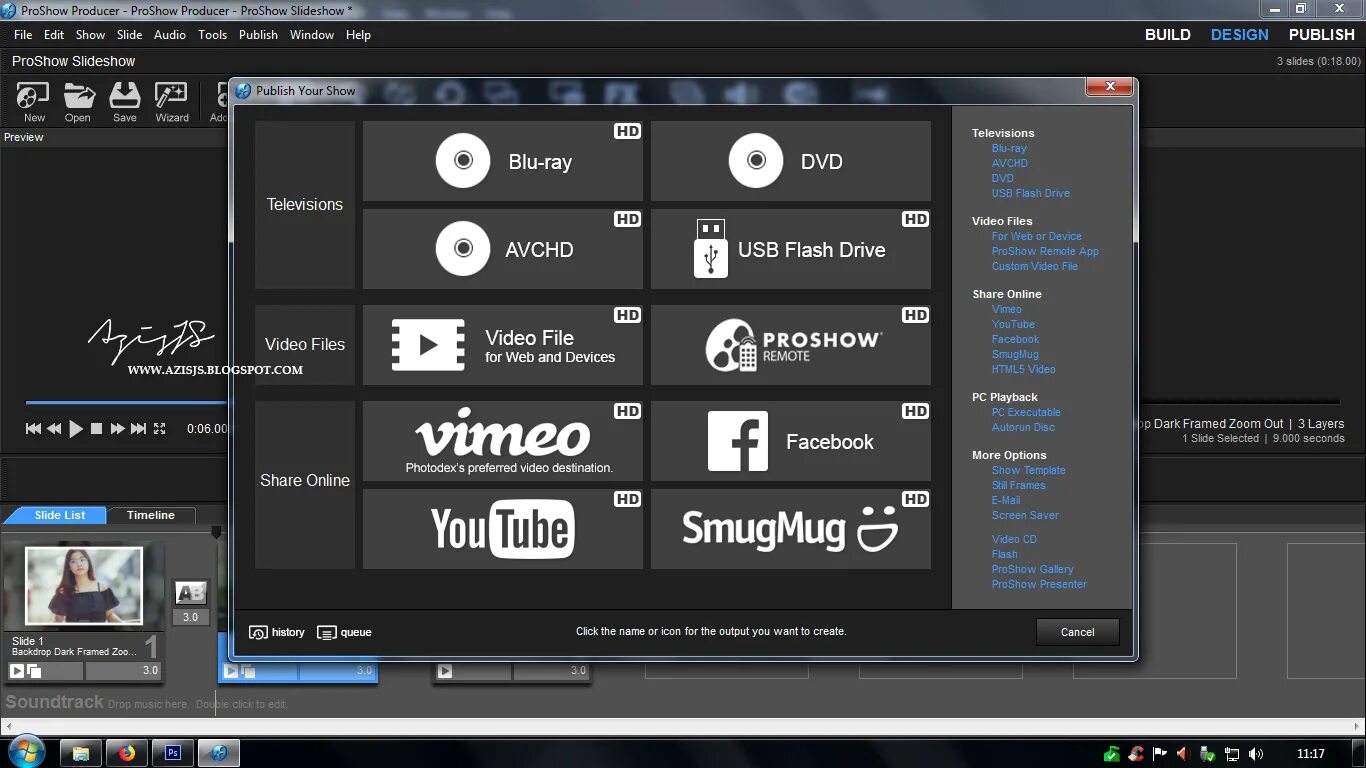Click Screen Saver link

coord(1025,515)
